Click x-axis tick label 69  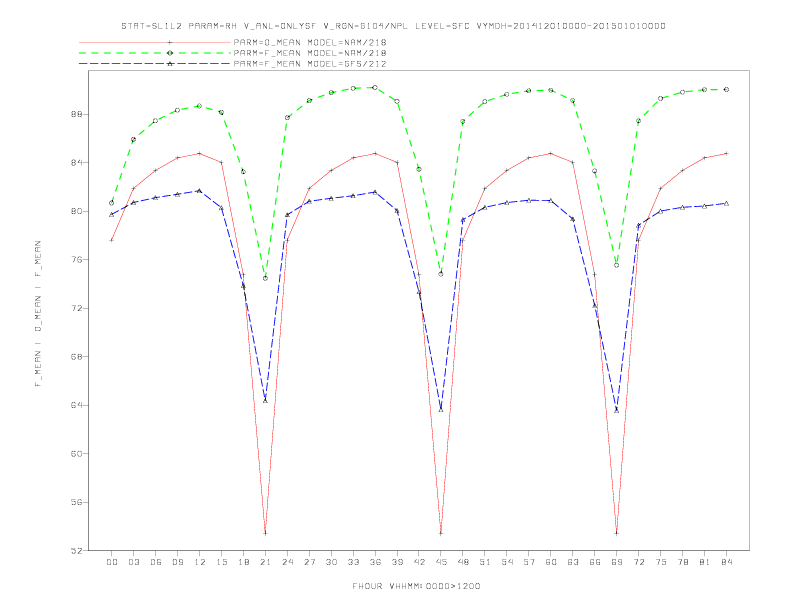[617, 562]
